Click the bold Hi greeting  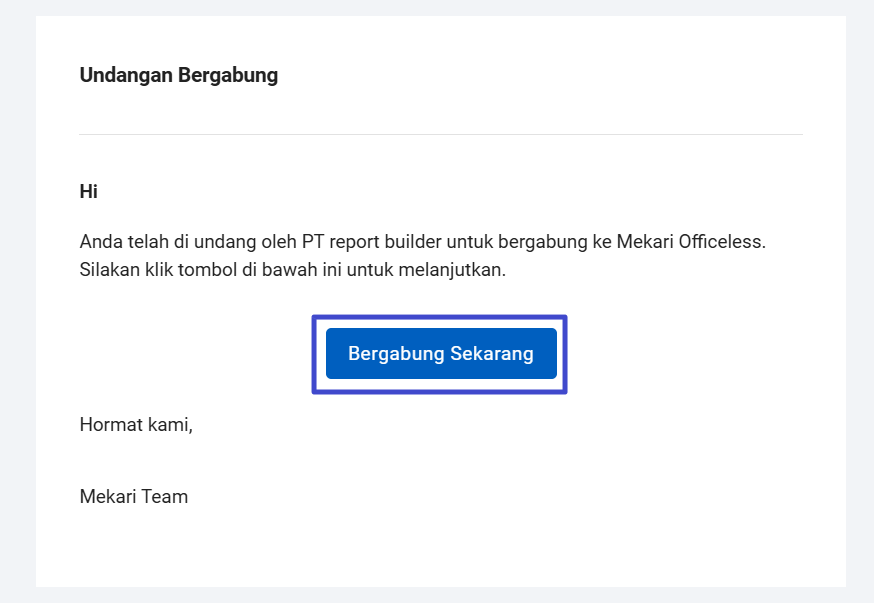(x=88, y=191)
